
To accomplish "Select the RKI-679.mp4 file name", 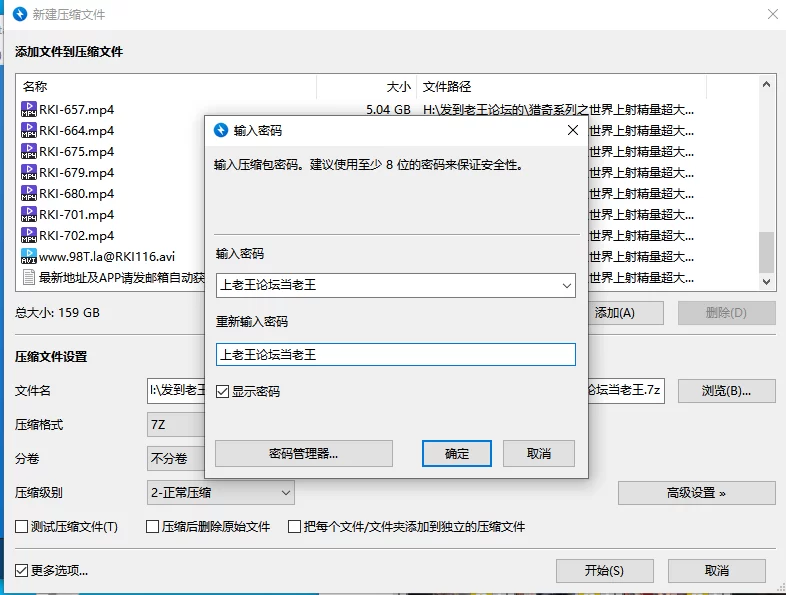I will click(76, 173).
